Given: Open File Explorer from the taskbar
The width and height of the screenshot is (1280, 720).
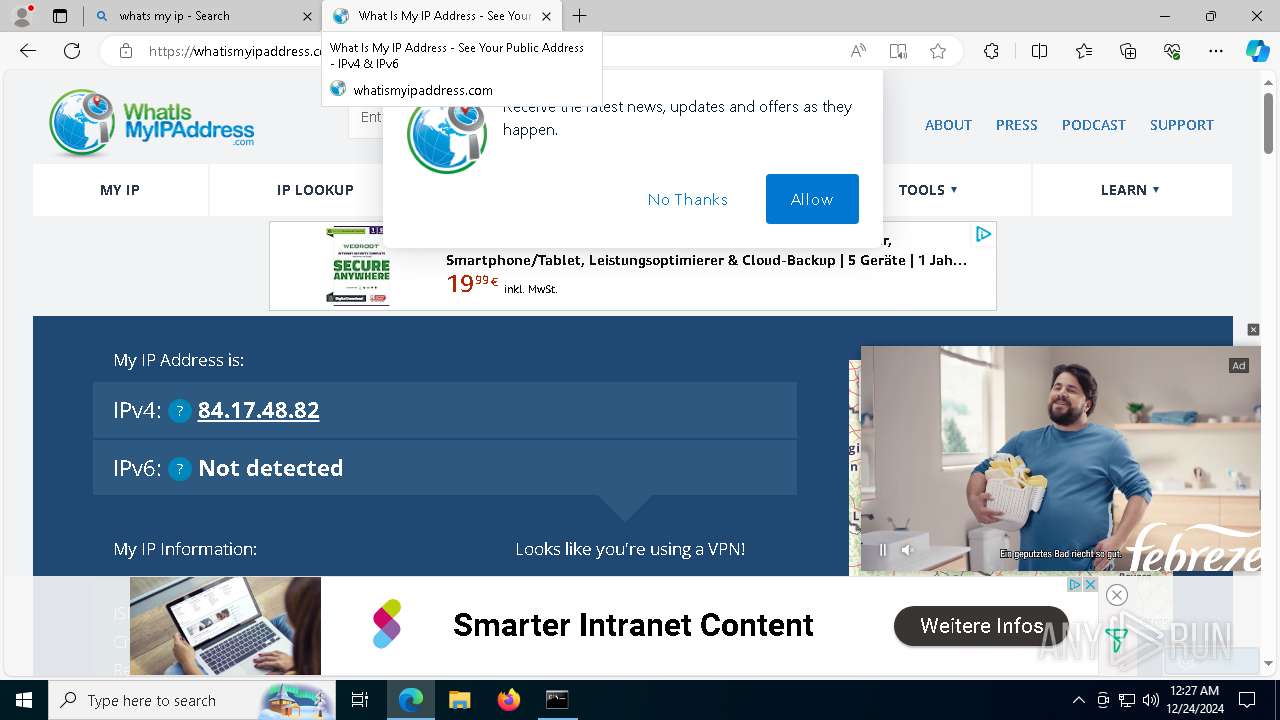Looking at the screenshot, I should click(459, 700).
